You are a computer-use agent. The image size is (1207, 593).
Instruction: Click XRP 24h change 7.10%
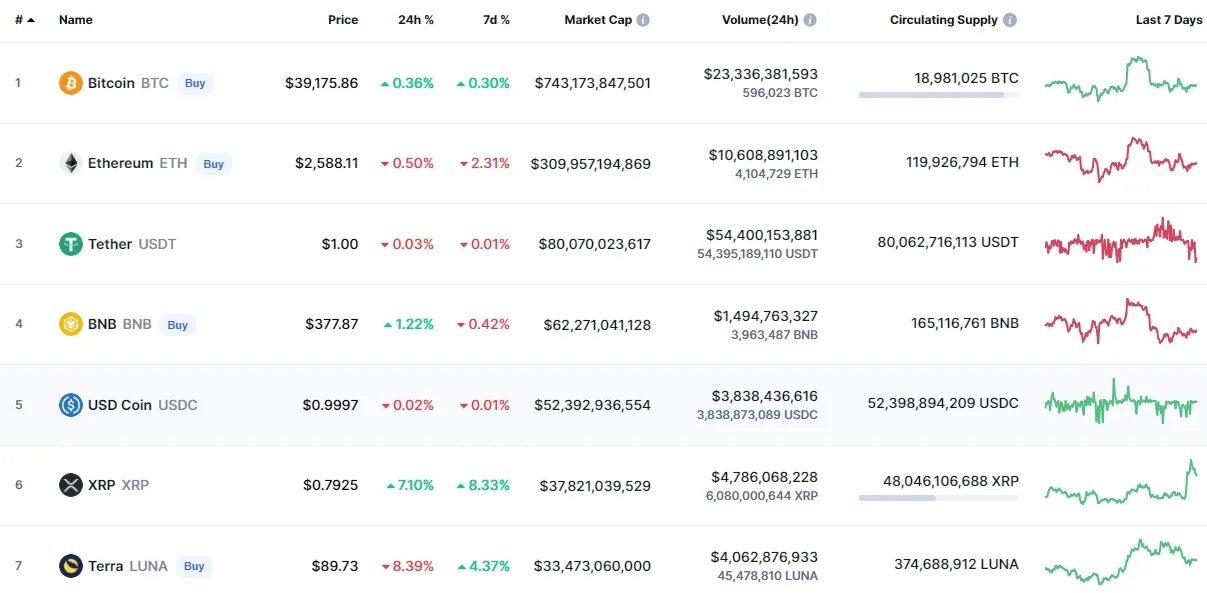[410, 485]
